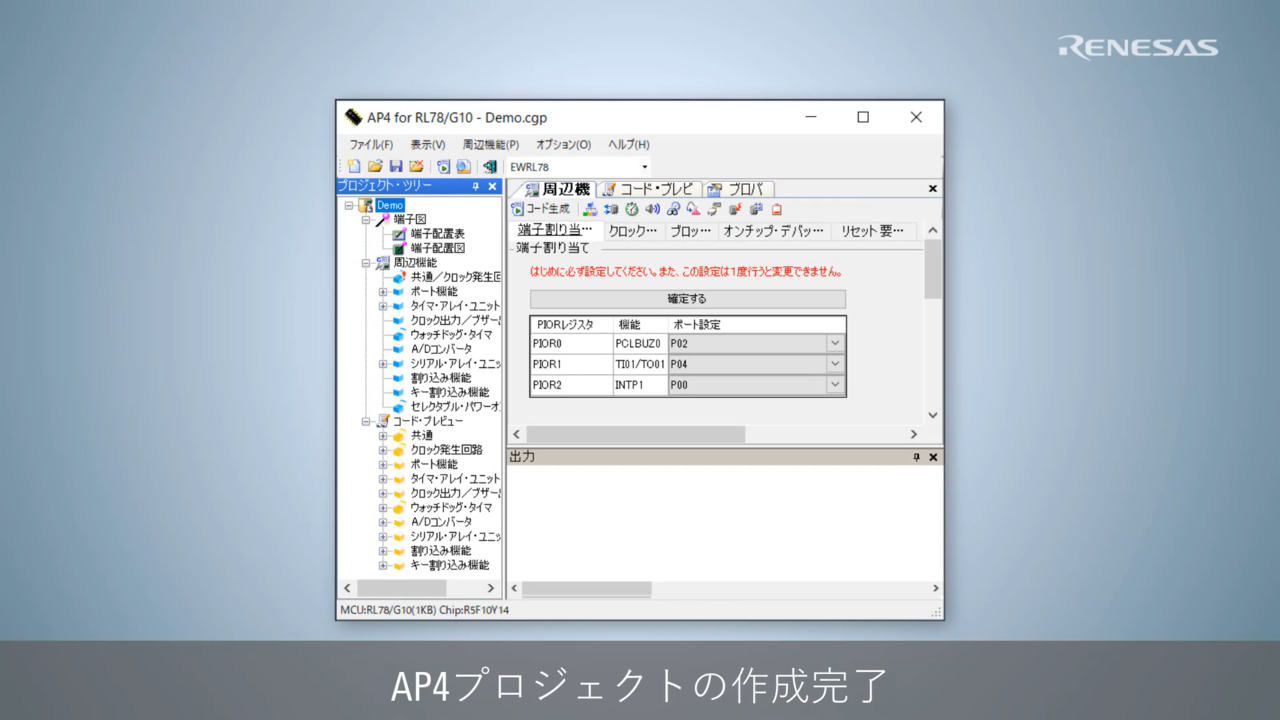1280x720 pixels.
Task: Click the project tree horizontal scrollbar right arrow
Action: click(x=491, y=589)
